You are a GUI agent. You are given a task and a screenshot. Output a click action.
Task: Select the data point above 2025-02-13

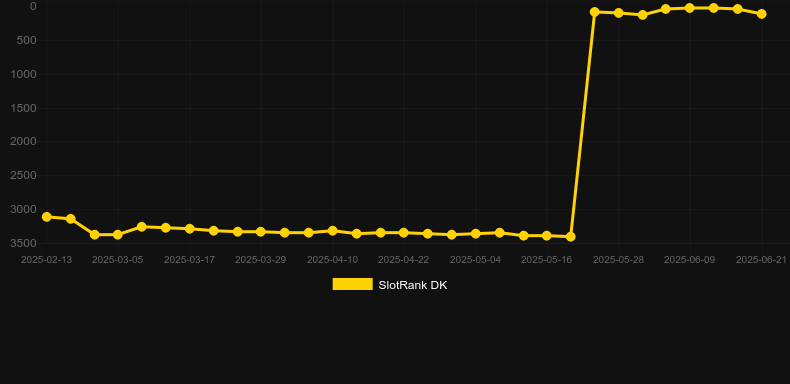[46, 217]
